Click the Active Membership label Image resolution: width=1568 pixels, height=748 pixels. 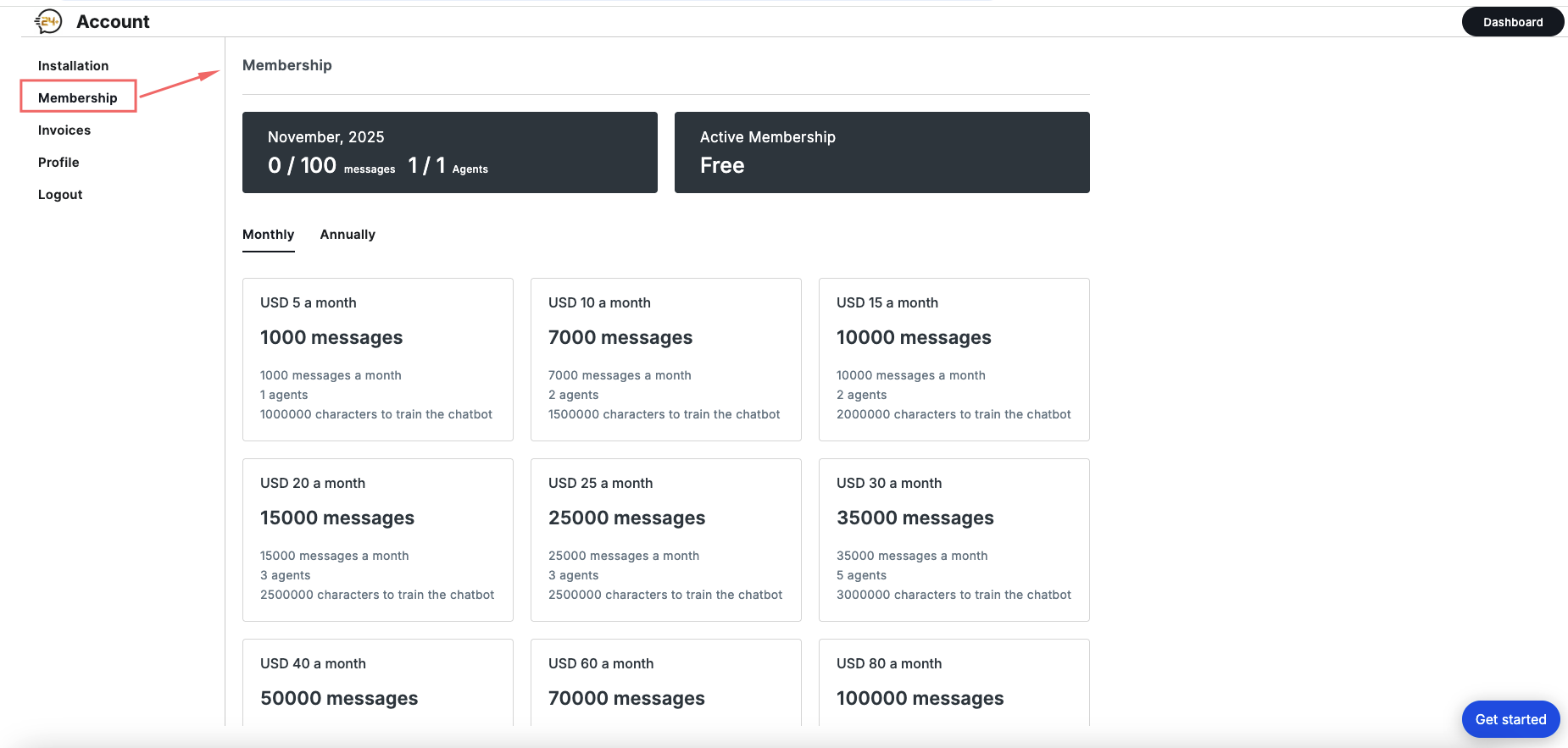tap(768, 137)
